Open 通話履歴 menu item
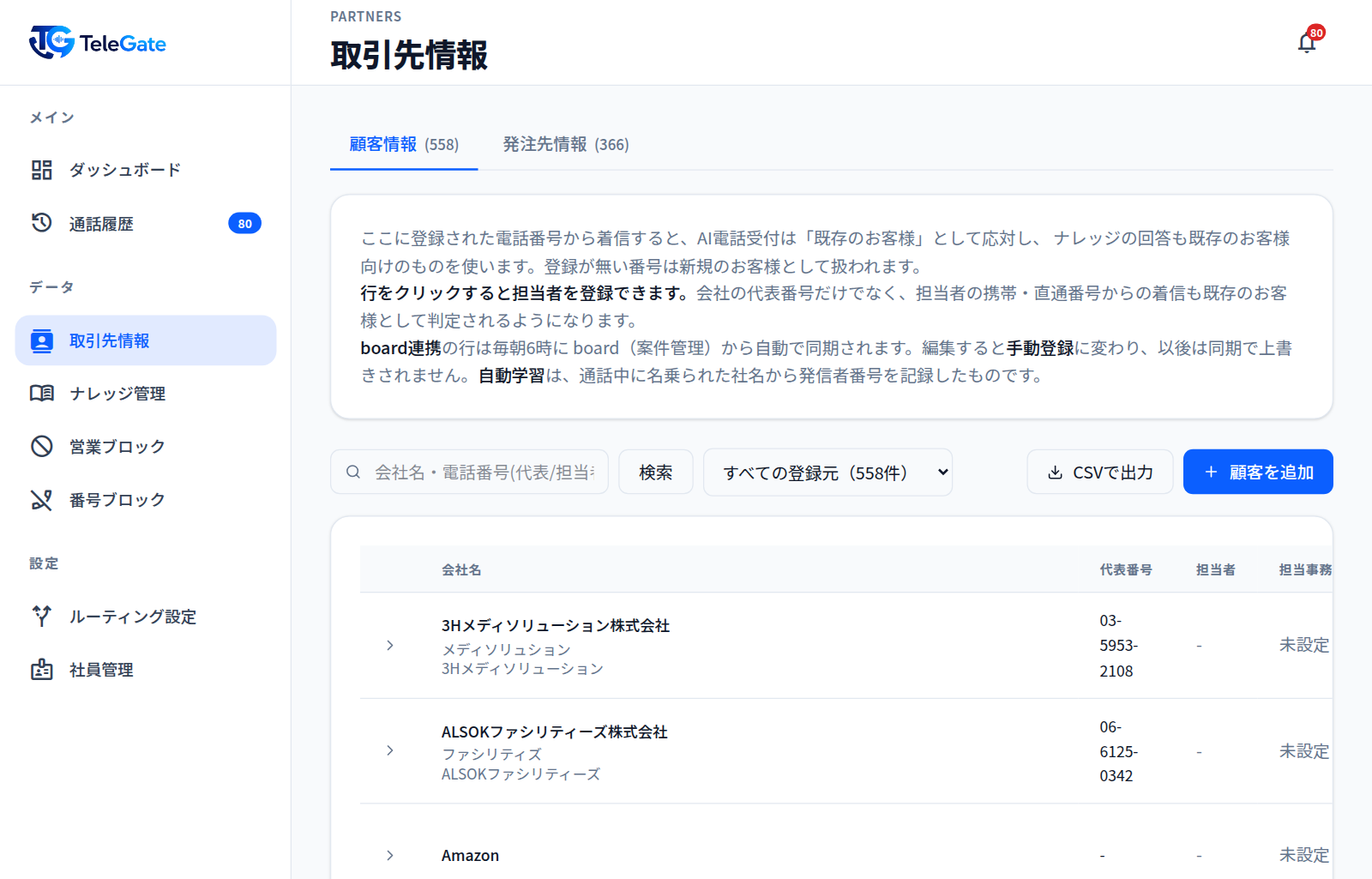The width and height of the screenshot is (1372, 879). coord(146,224)
